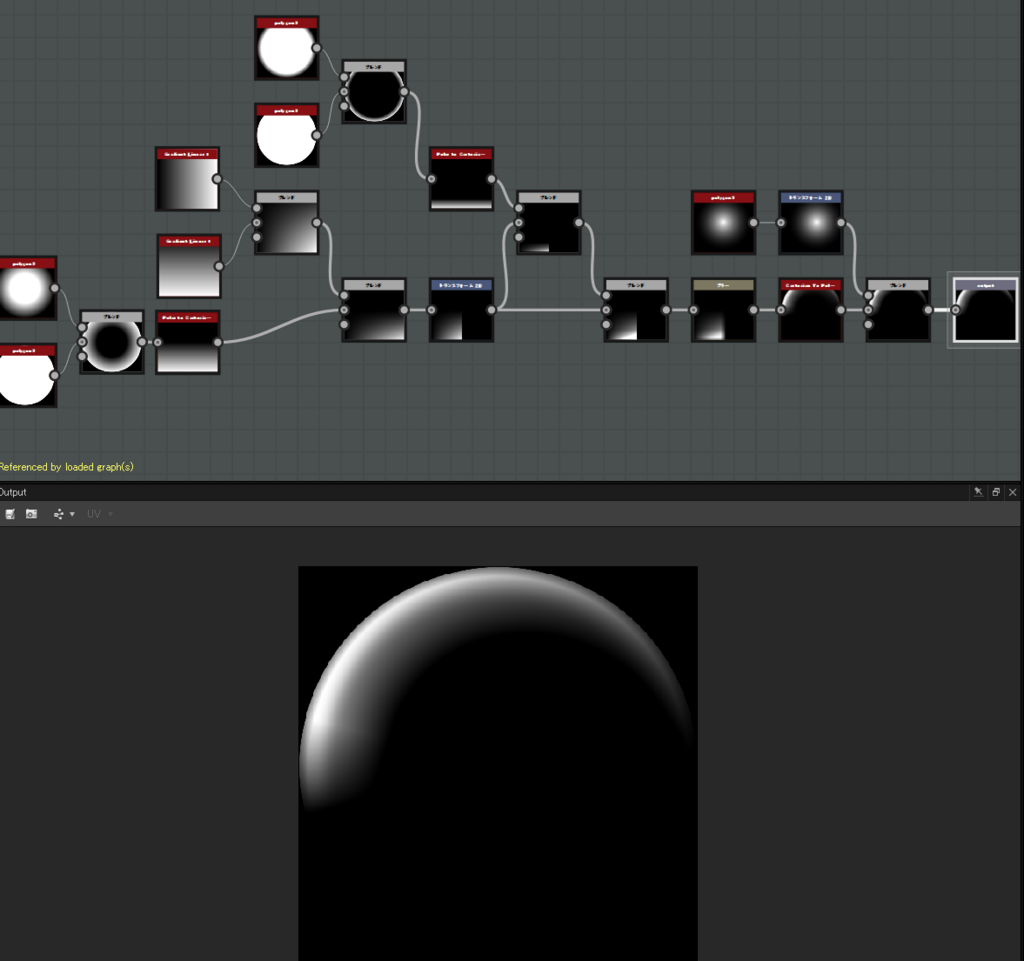Select the Transform 2D node with radial glow

[x=811, y=223]
